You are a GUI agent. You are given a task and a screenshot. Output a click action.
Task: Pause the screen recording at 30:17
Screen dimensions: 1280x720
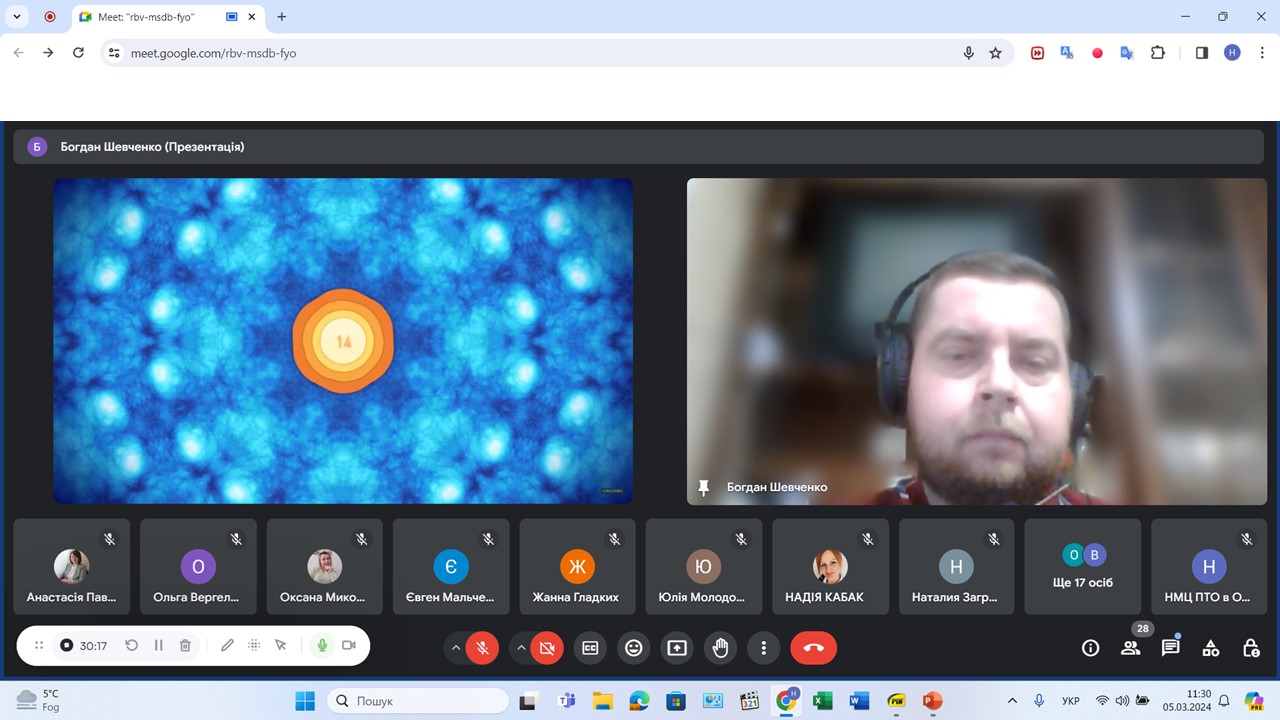click(158, 646)
